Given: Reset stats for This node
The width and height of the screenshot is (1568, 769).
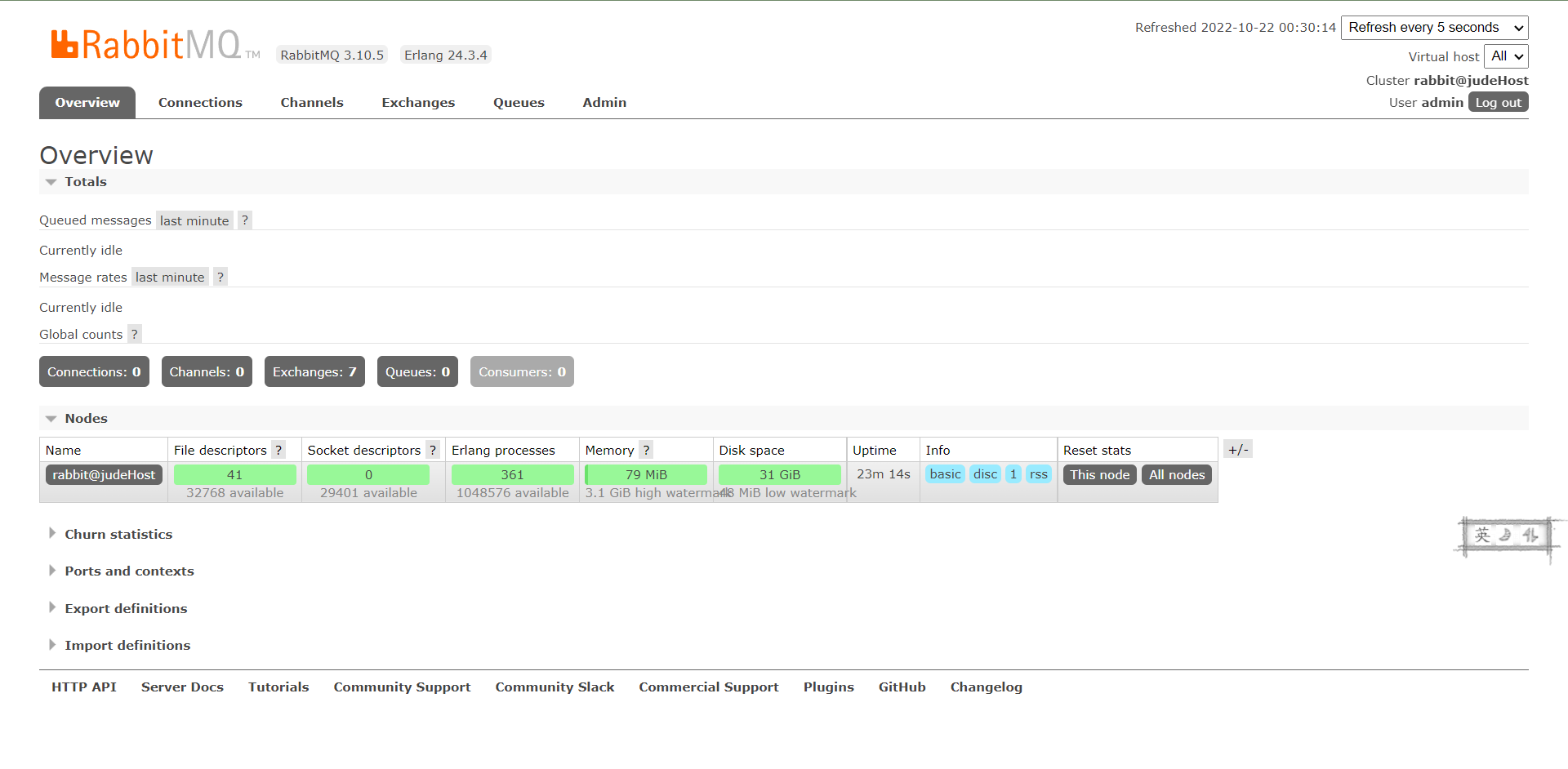Looking at the screenshot, I should tap(1099, 474).
